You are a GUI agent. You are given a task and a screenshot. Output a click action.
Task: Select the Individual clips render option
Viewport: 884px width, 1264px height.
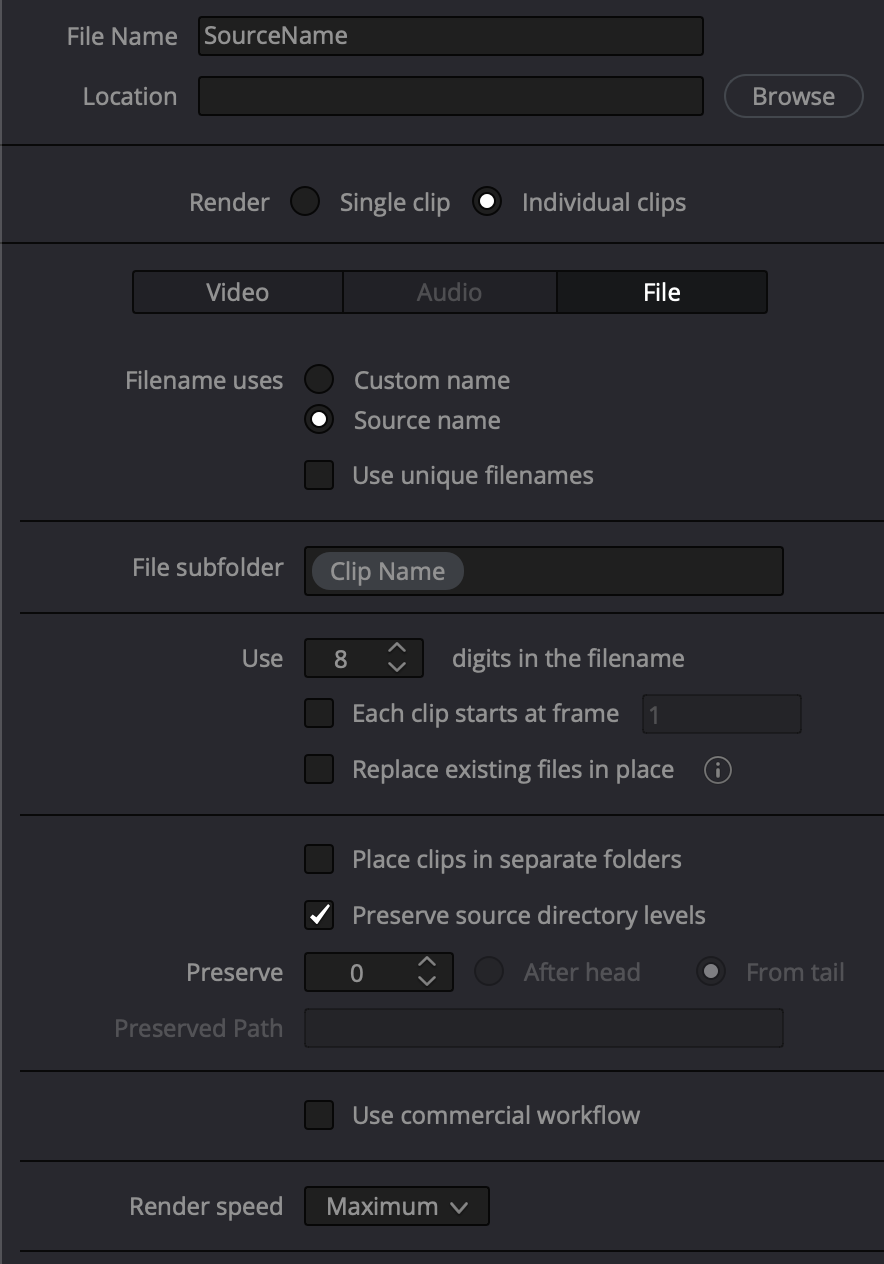[x=487, y=202]
